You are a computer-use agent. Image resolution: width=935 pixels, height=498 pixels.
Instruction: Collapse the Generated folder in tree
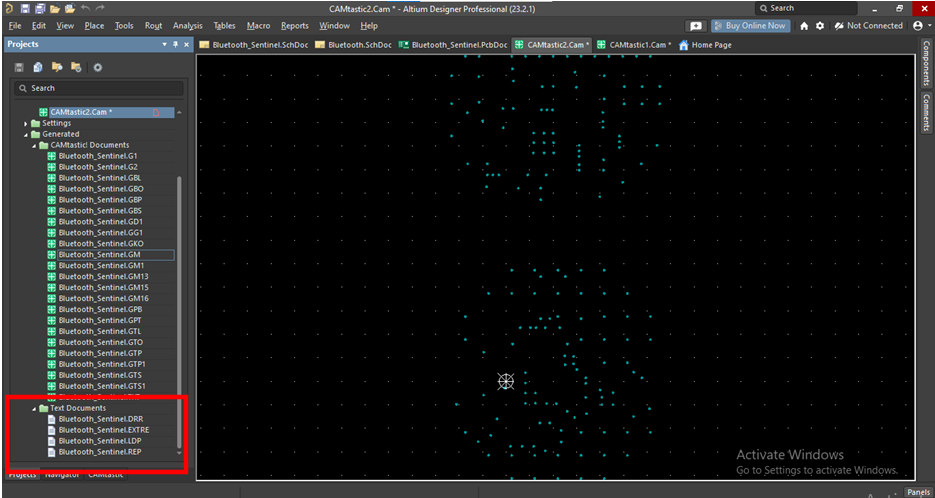coord(27,134)
